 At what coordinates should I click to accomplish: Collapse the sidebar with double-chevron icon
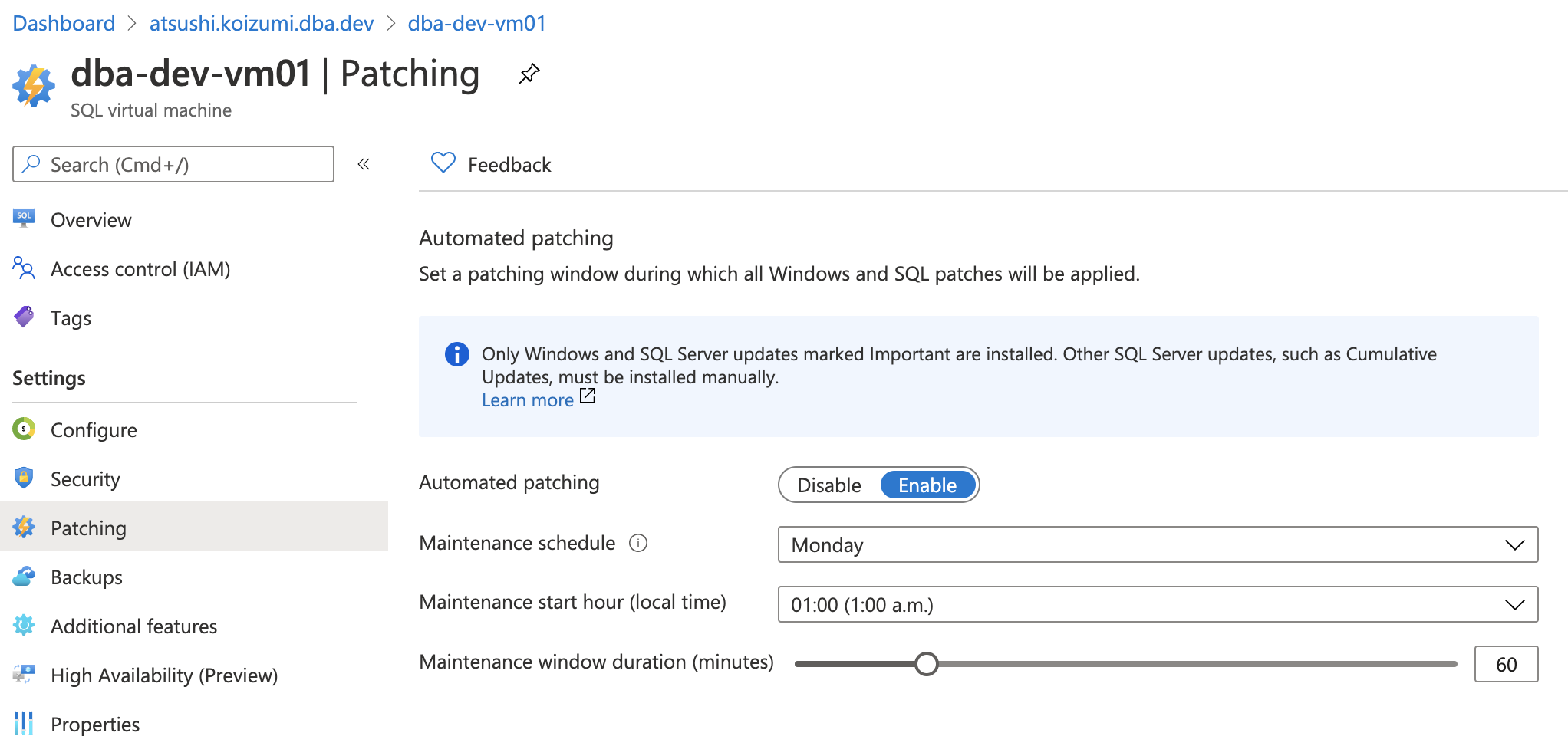click(364, 164)
